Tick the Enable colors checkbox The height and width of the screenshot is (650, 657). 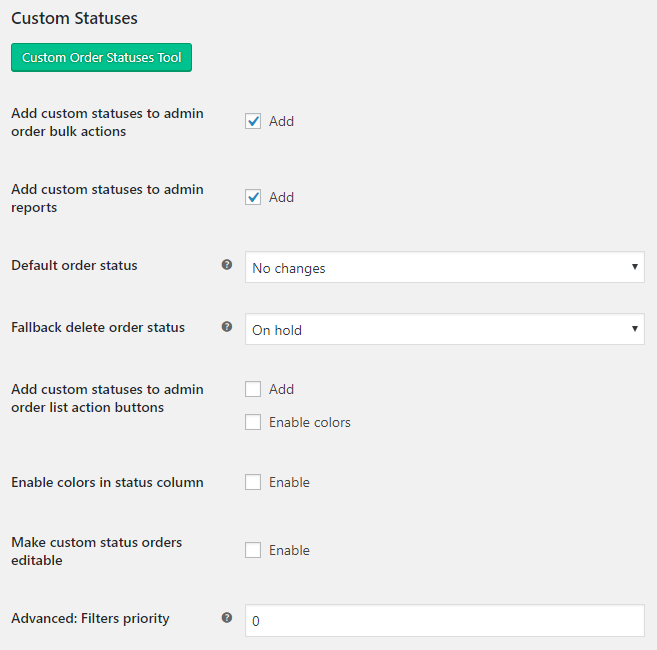pos(253,422)
